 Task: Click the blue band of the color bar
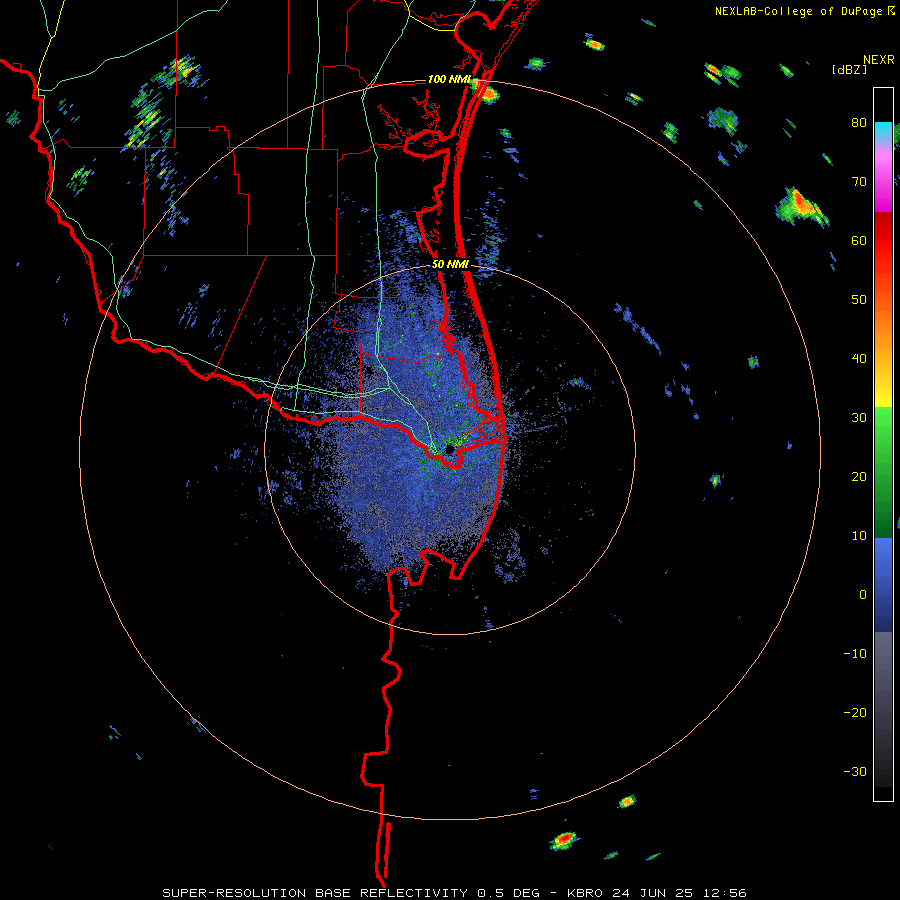click(x=883, y=585)
